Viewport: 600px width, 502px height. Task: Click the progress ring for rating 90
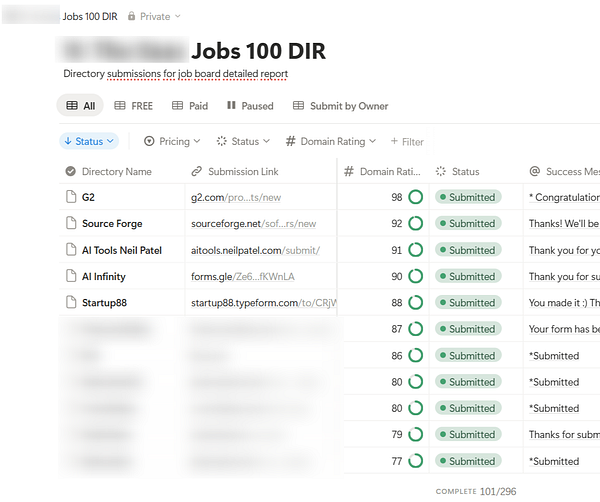pos(416,276)
